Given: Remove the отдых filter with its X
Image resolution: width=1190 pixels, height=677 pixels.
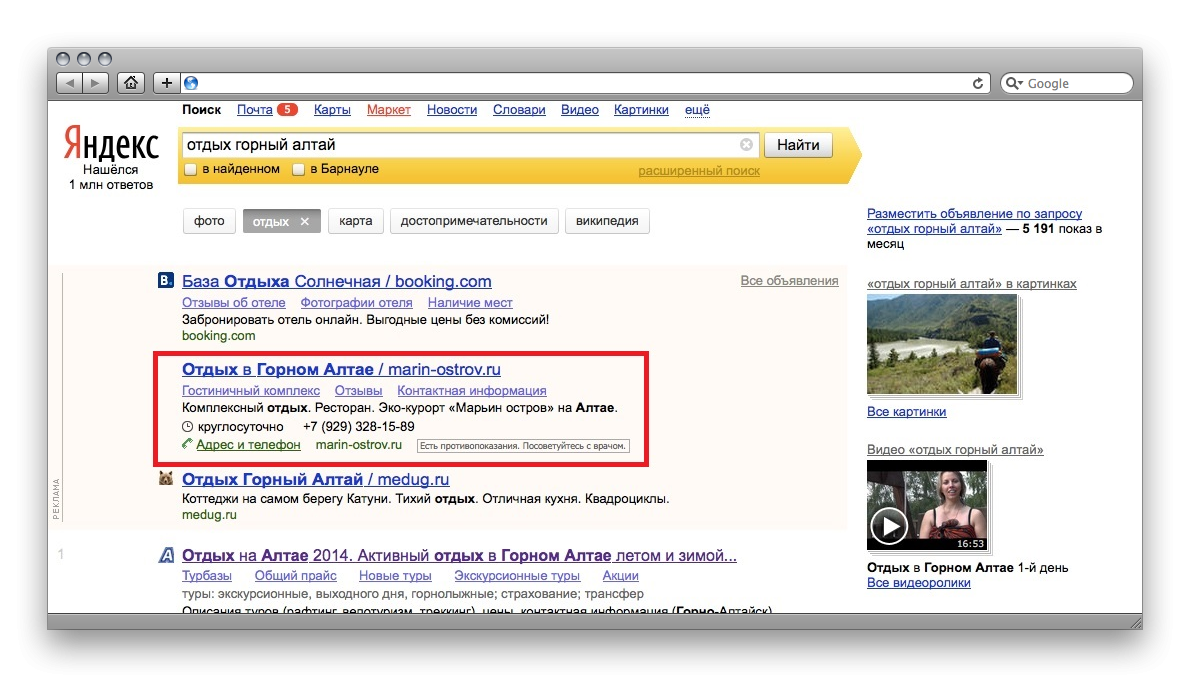Looking at the screenshot, I should 304,222.
